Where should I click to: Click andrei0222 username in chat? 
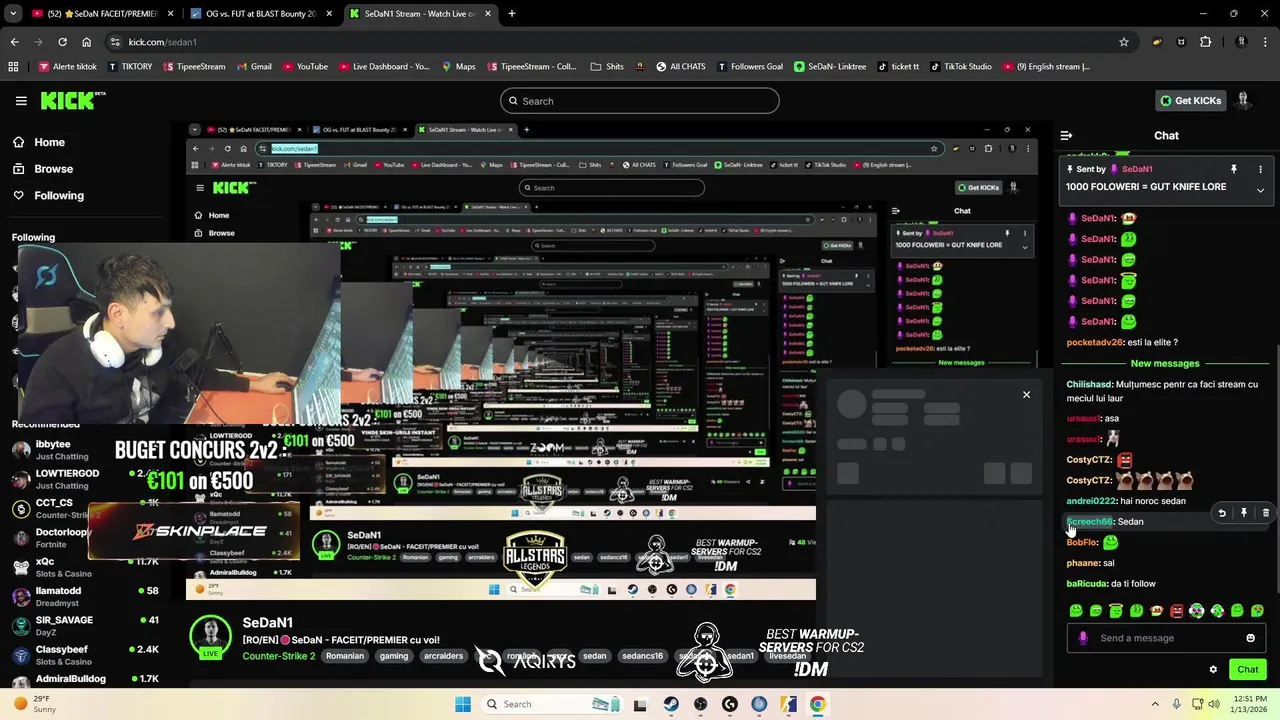[x=1091, y=501]
